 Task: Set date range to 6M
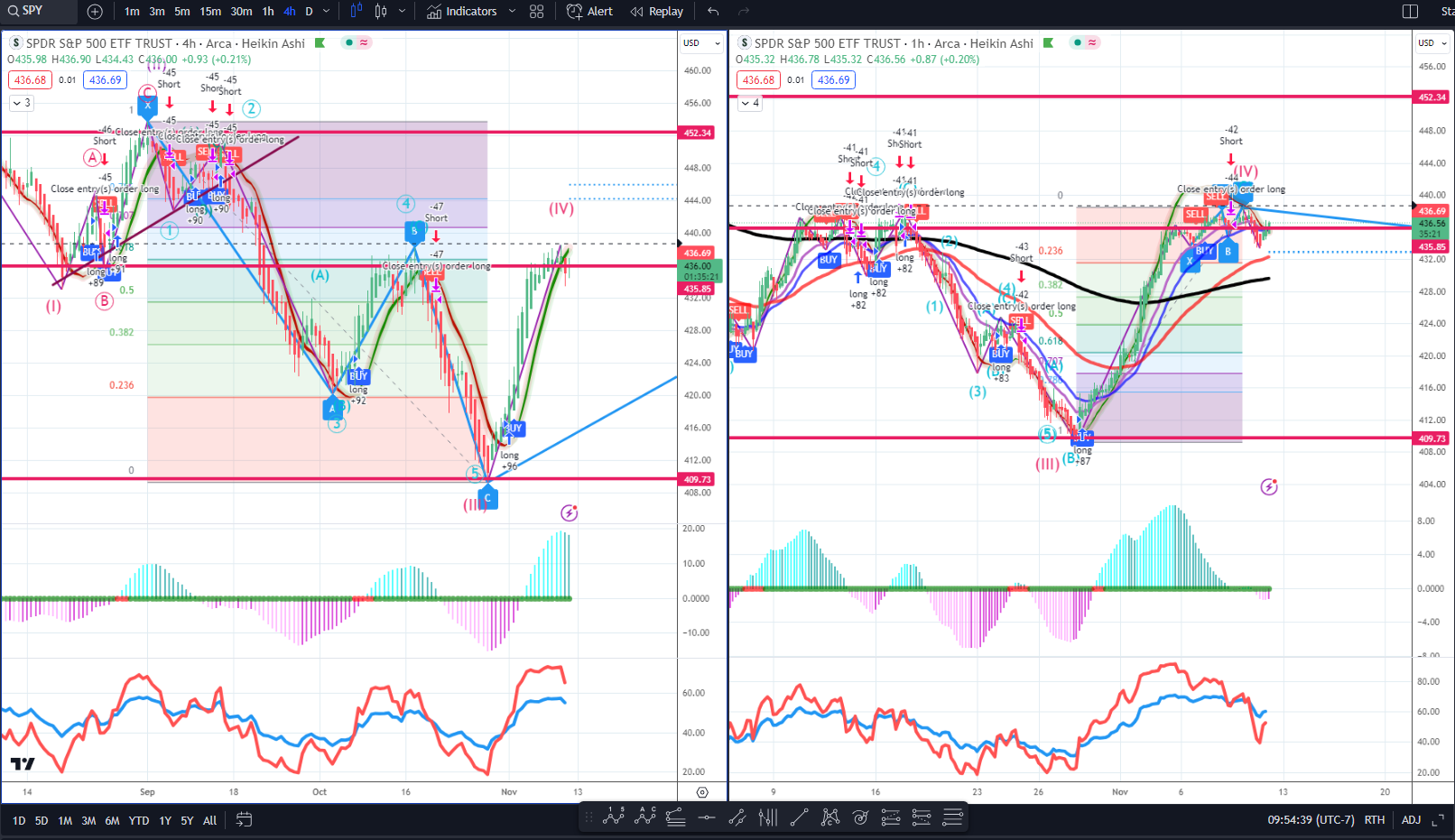coord(112,821)
